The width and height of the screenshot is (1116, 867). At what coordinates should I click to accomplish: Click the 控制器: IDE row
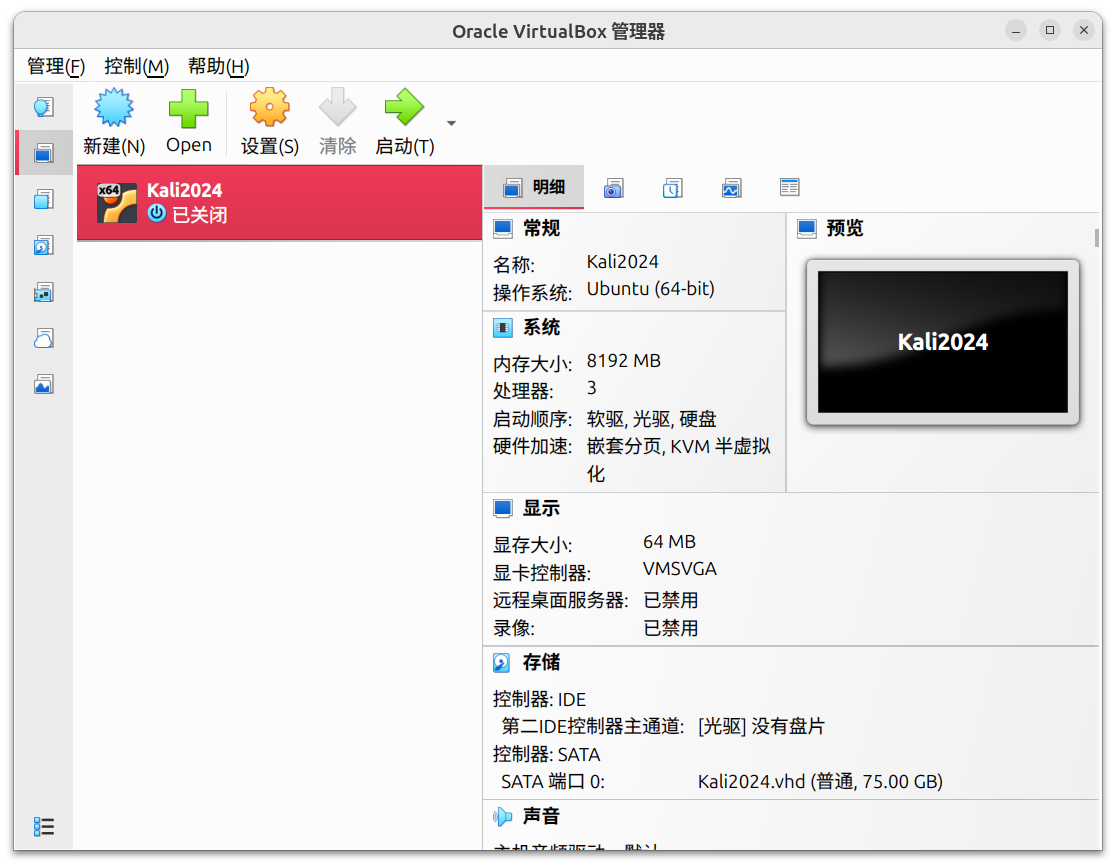pyautogui.click(x=539, y=699)
